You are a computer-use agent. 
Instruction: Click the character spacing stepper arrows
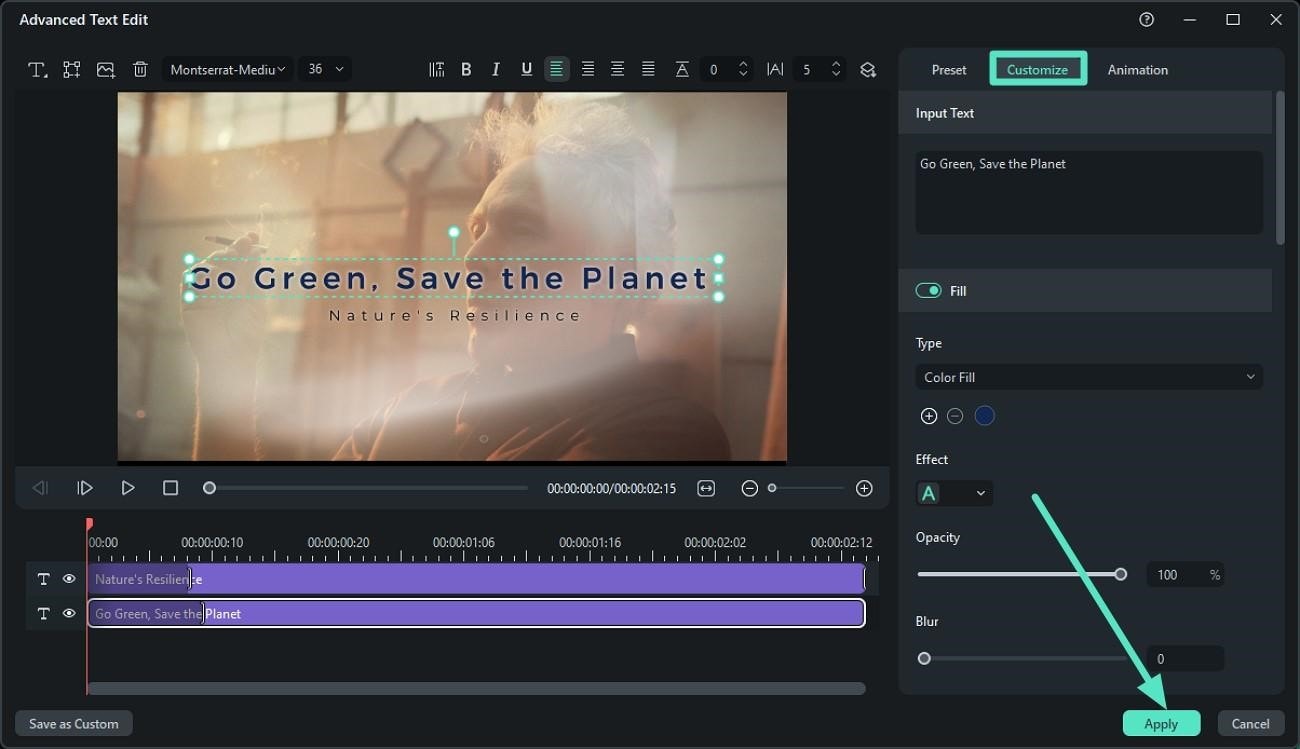[836, 70]
